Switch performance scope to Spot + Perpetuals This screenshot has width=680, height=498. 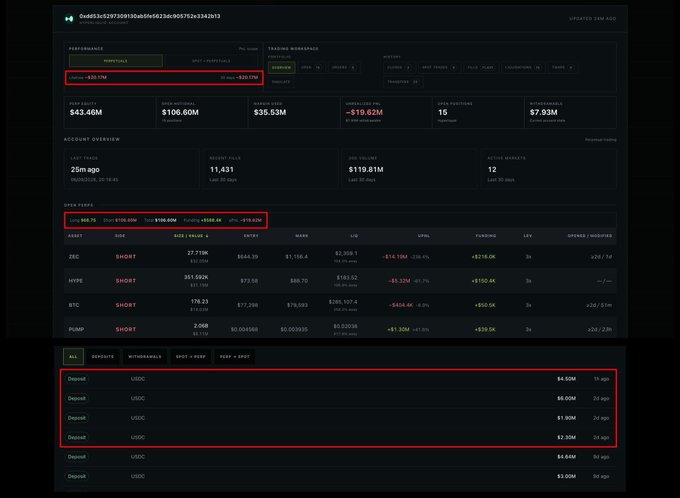point(211,61)
